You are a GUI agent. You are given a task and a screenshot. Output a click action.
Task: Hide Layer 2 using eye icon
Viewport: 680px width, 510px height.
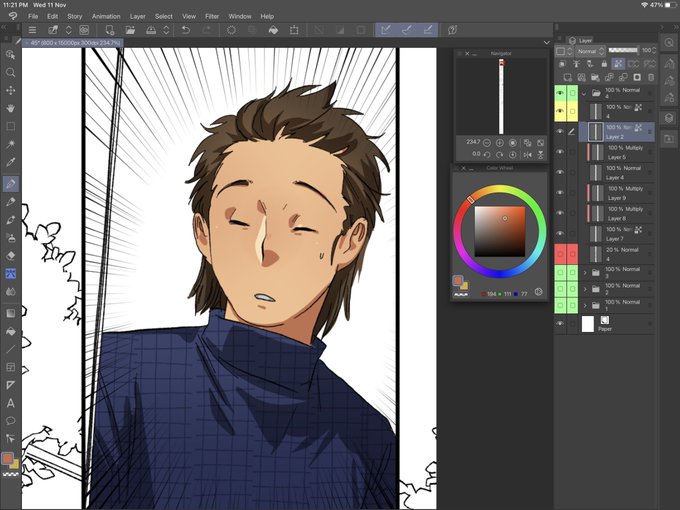click(x=560, y=131)
